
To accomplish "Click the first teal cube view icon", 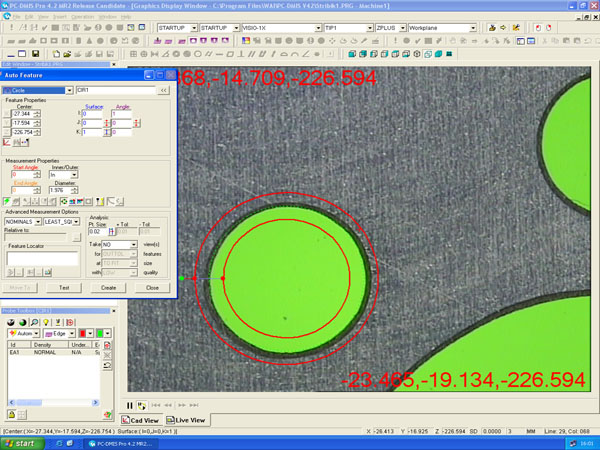I will point(352,54).
